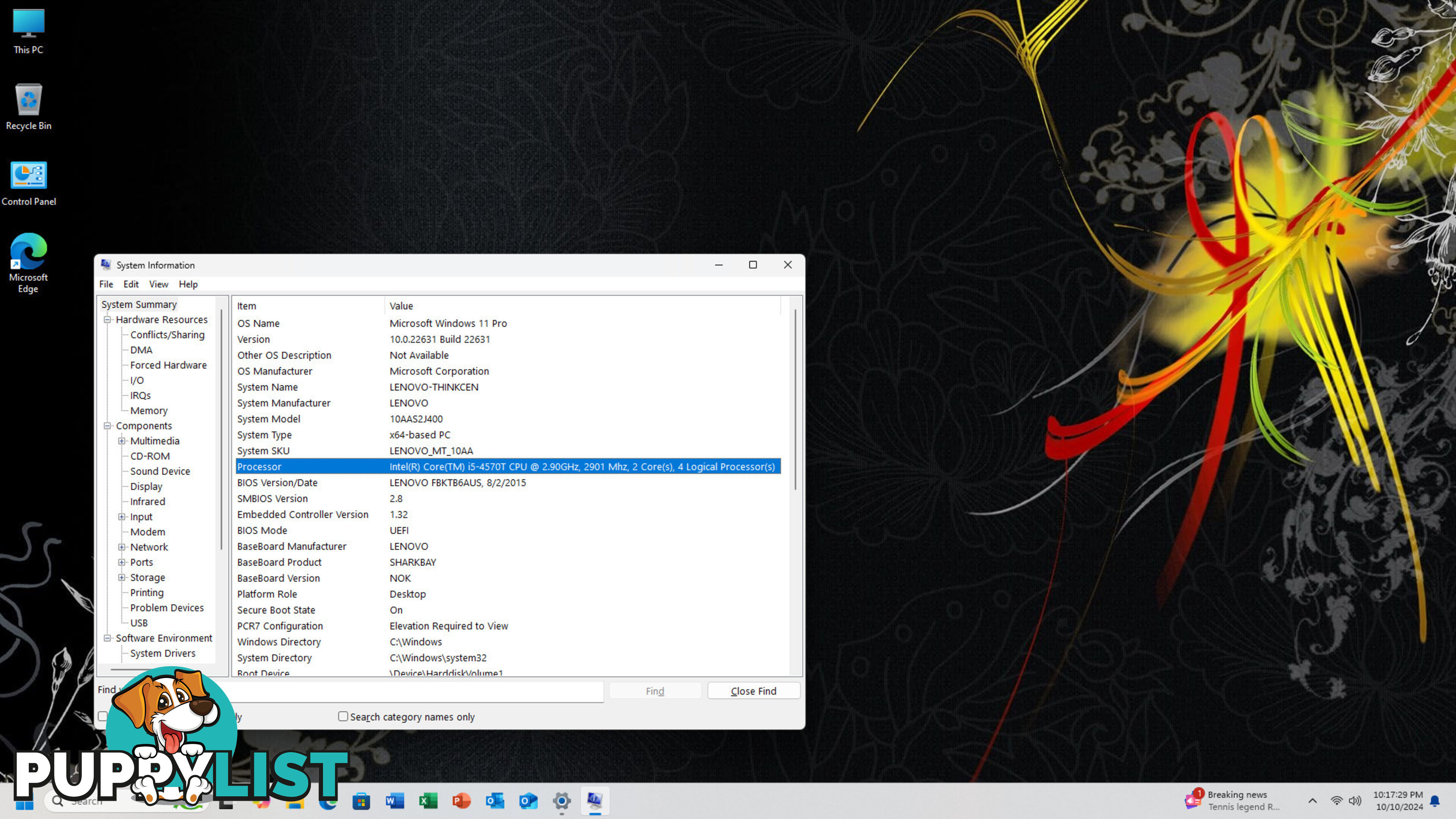Click the Find button
The height and width of the screenshot is (819, 1456).
click(655, 691)
